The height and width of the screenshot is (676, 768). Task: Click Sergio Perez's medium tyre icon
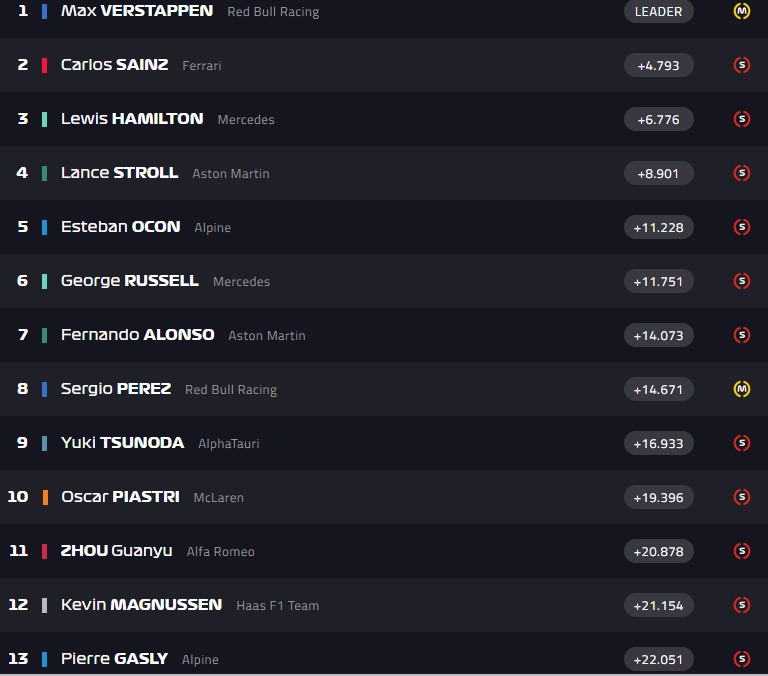coord(741,389)
